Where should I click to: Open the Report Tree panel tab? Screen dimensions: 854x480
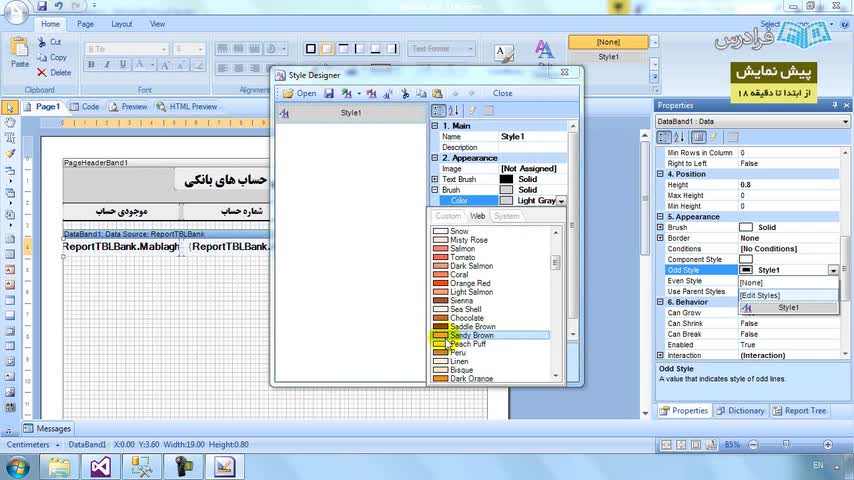pos(800,411)
